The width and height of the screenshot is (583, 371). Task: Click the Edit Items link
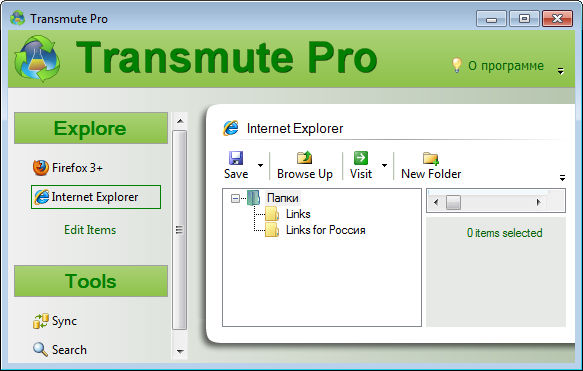(90, 230)
